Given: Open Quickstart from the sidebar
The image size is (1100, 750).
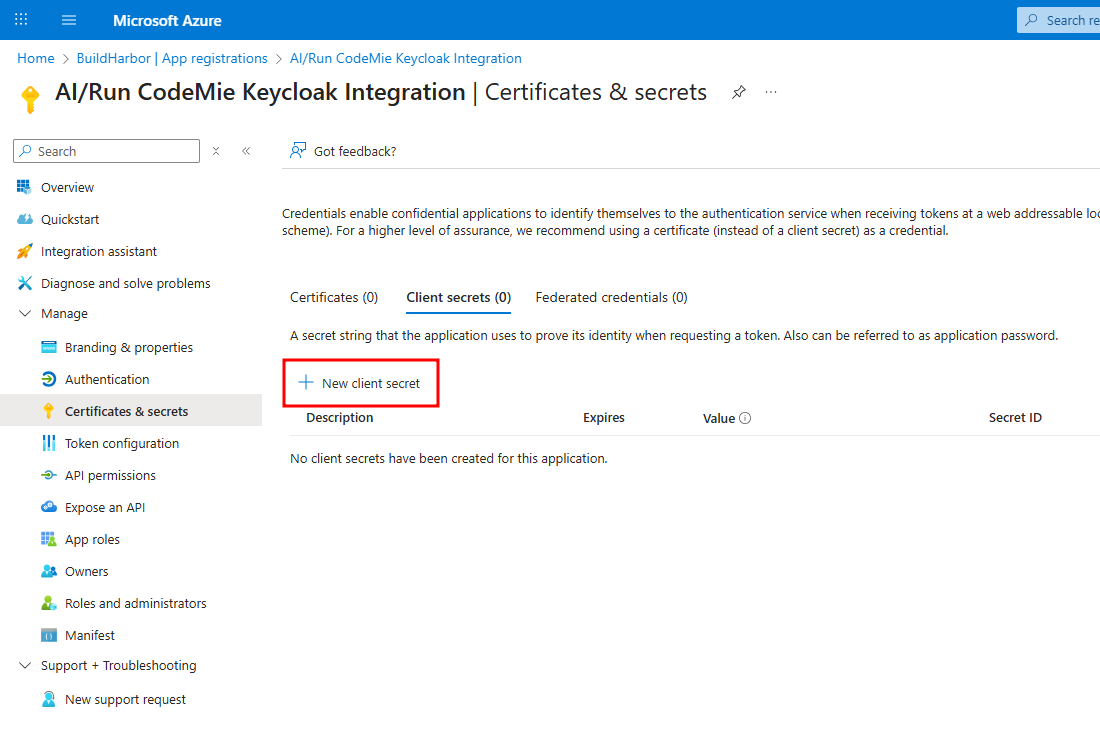Looking at the screenshot, I should [69, 219].
